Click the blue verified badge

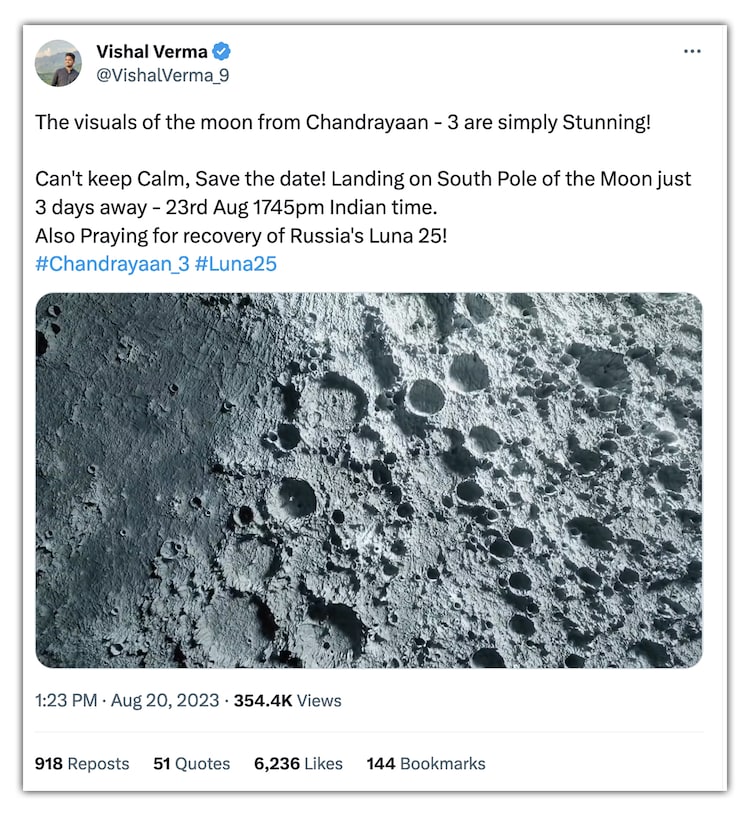click(225, 51)
